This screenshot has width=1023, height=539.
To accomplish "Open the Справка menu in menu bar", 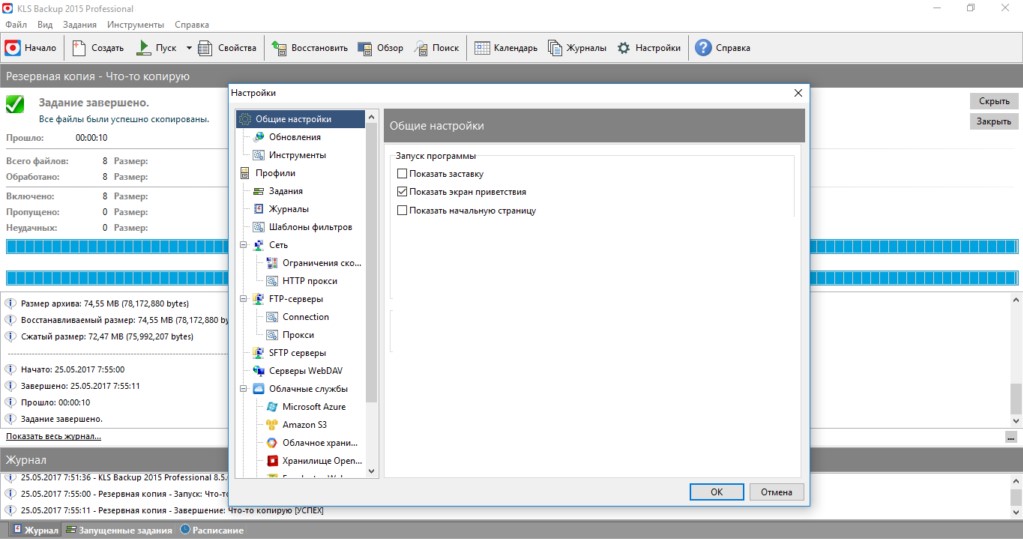I will click(192, 25).
